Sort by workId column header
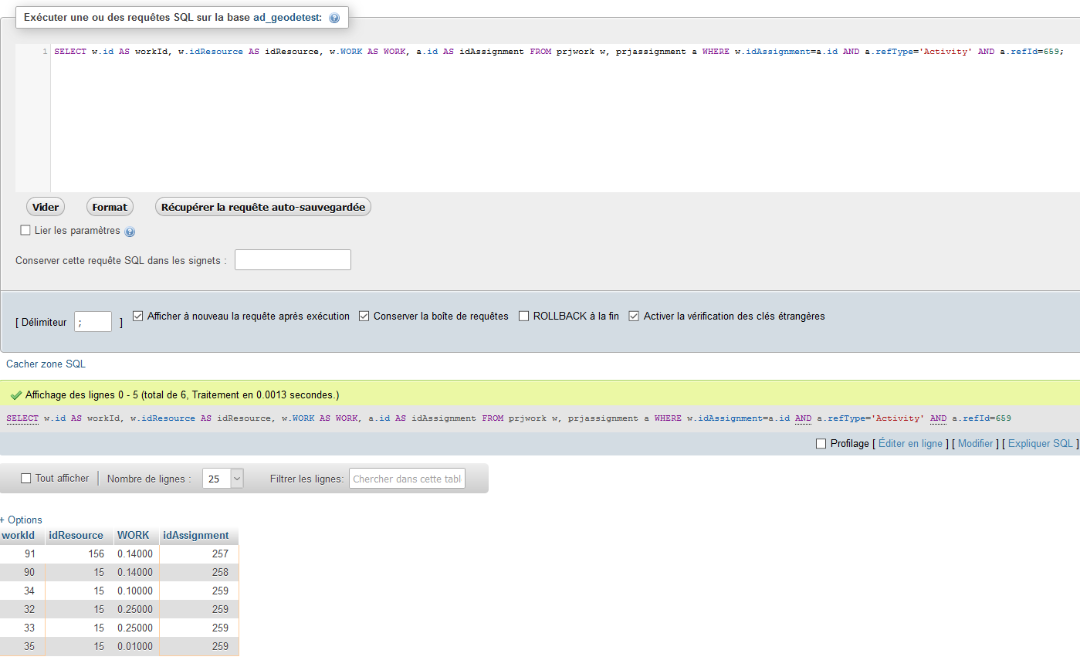 [x=18, y=535]
